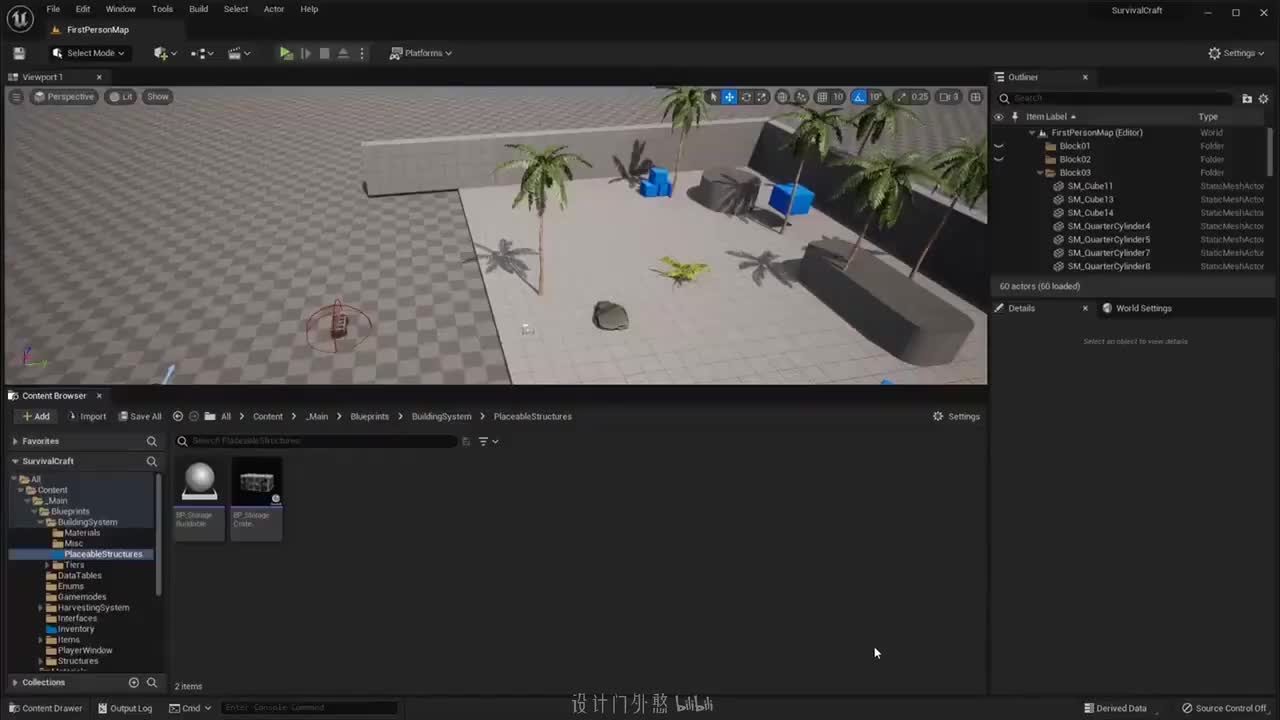The width and height of the screenshot is (1280, 720).
Task: Toggle rotation angle snapping
Action: click(859, 97)
